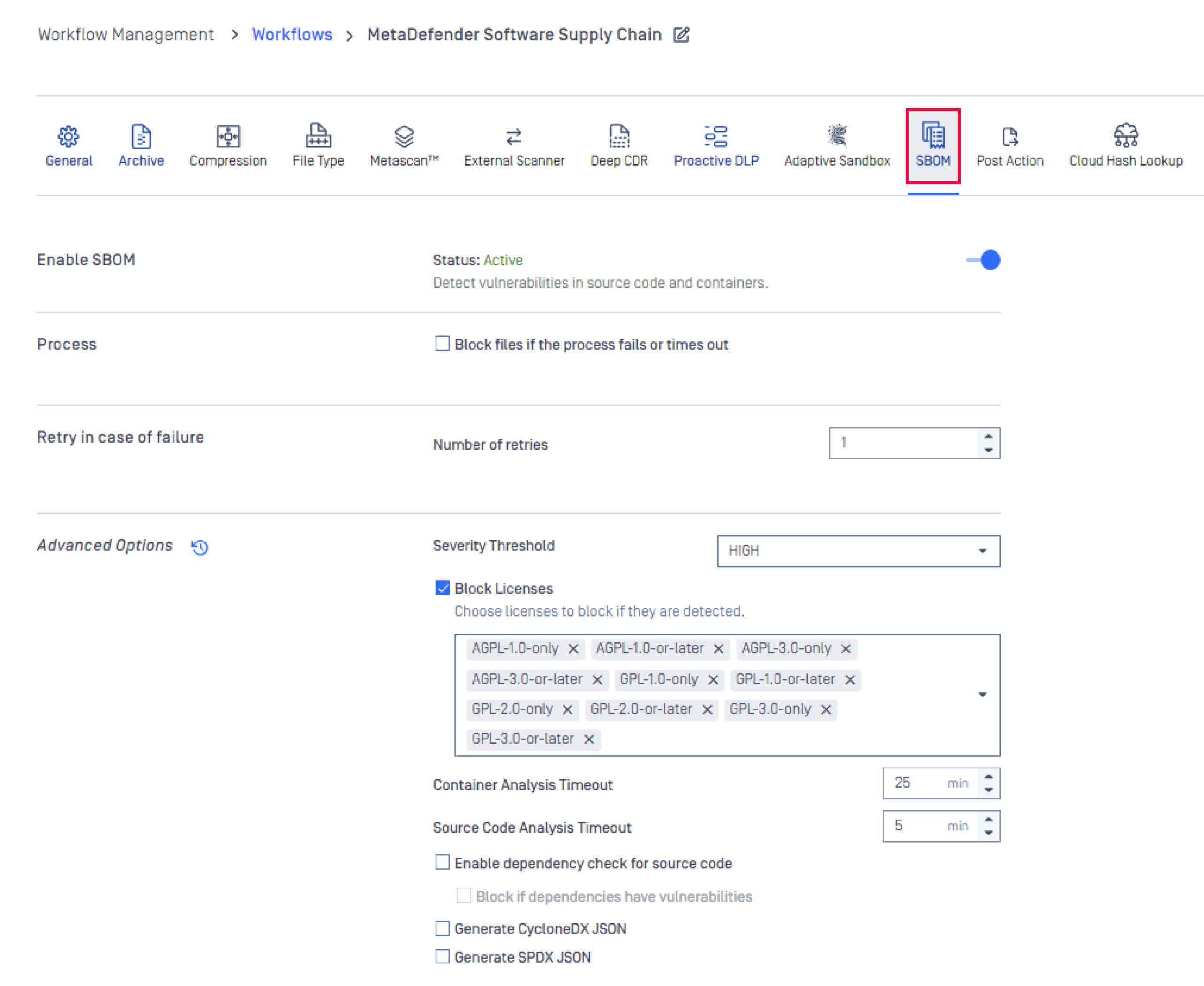The image size is (1204, 986).
Task: Increase Number of retries with the stepper
Action: click(989, 437)
